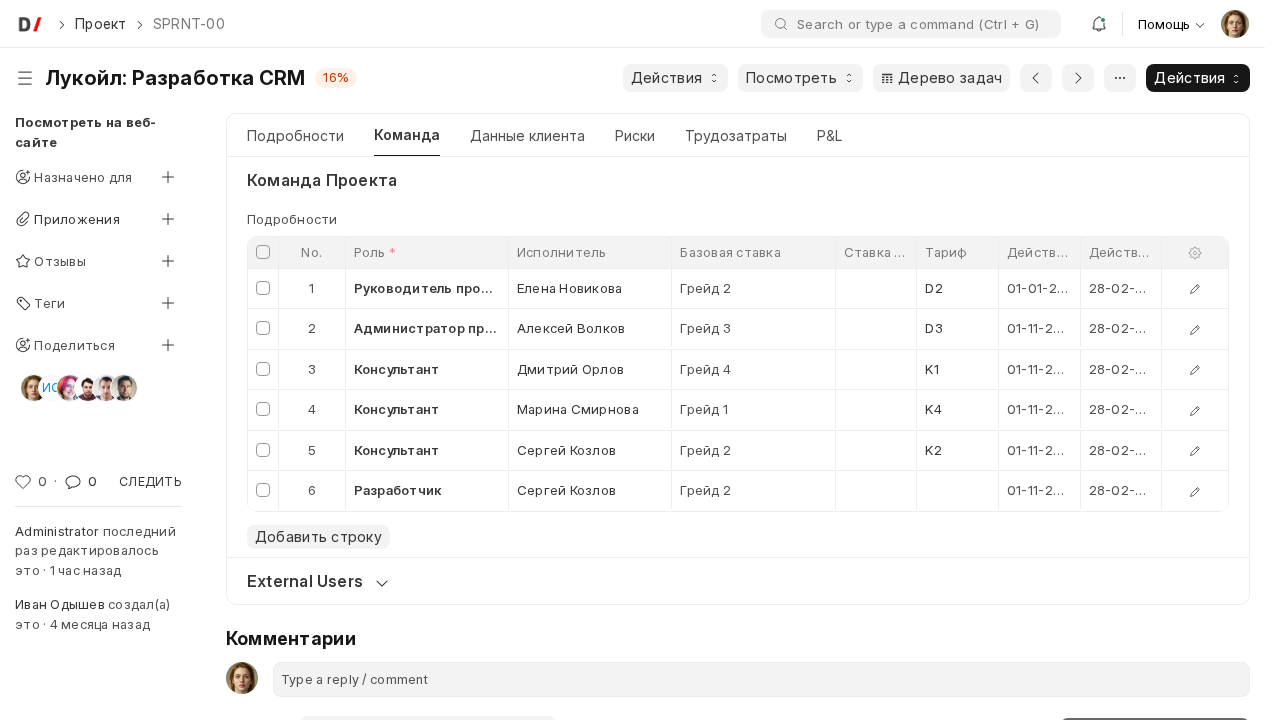Switch to the Данные клиента tab
This screenshot has height=720, width=1280.
click(x=527, y=136)
